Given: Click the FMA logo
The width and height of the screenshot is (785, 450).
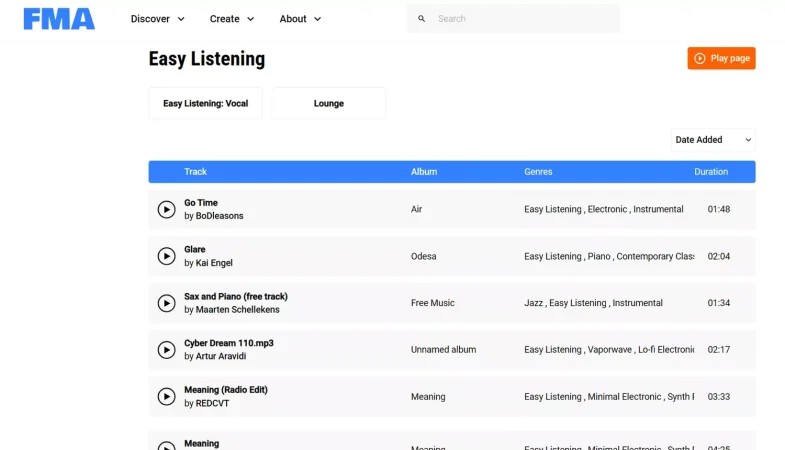Looking at the screenshot, I should (x=59, y=19).
